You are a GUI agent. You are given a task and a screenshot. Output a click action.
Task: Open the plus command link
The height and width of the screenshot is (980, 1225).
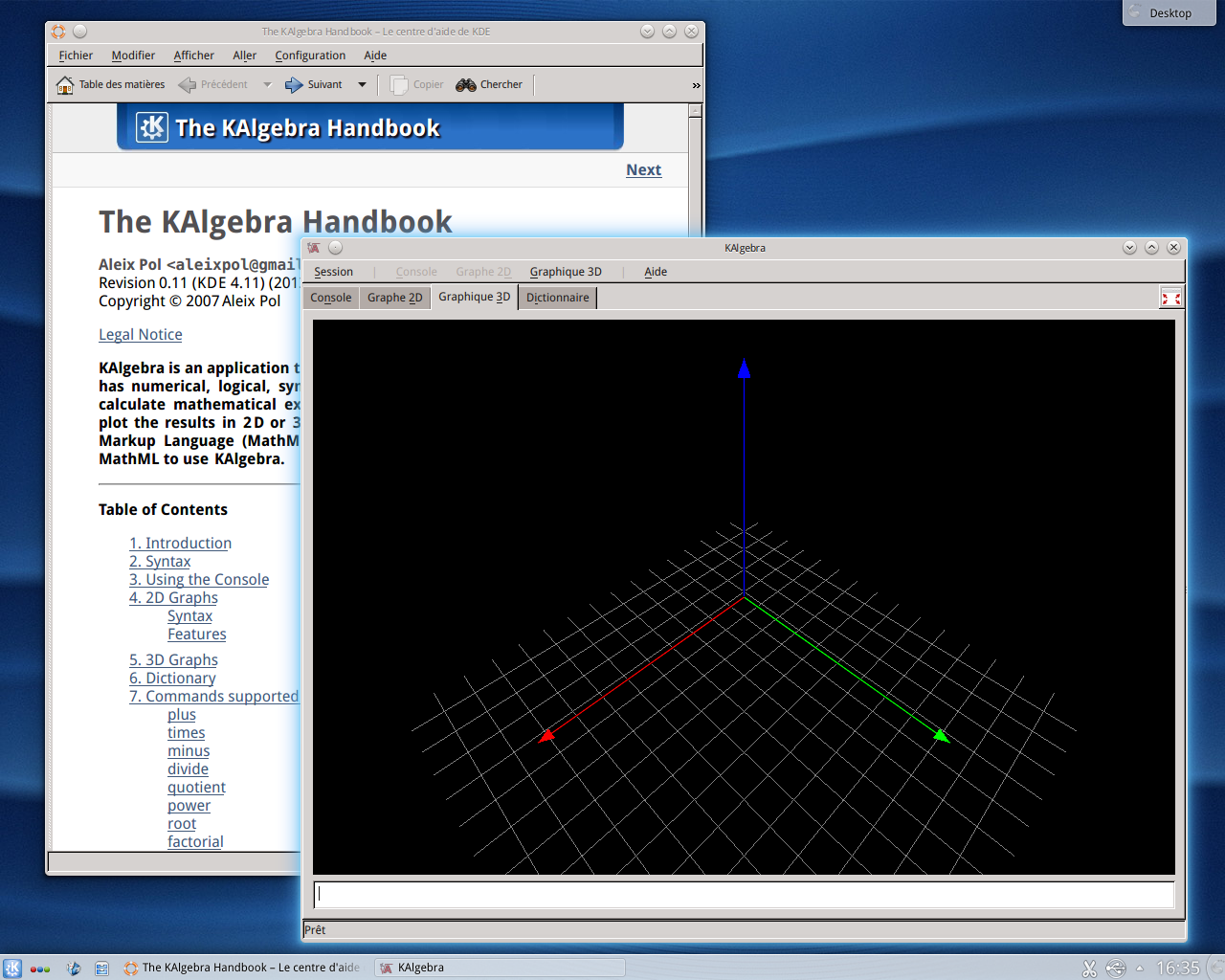pos(182,715)
